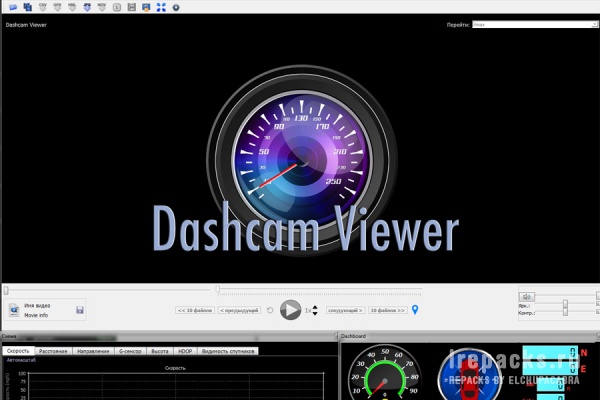Click the circular replay arrow icon
The height and width of the screenshot is (400, 600).
coord(270,310)
